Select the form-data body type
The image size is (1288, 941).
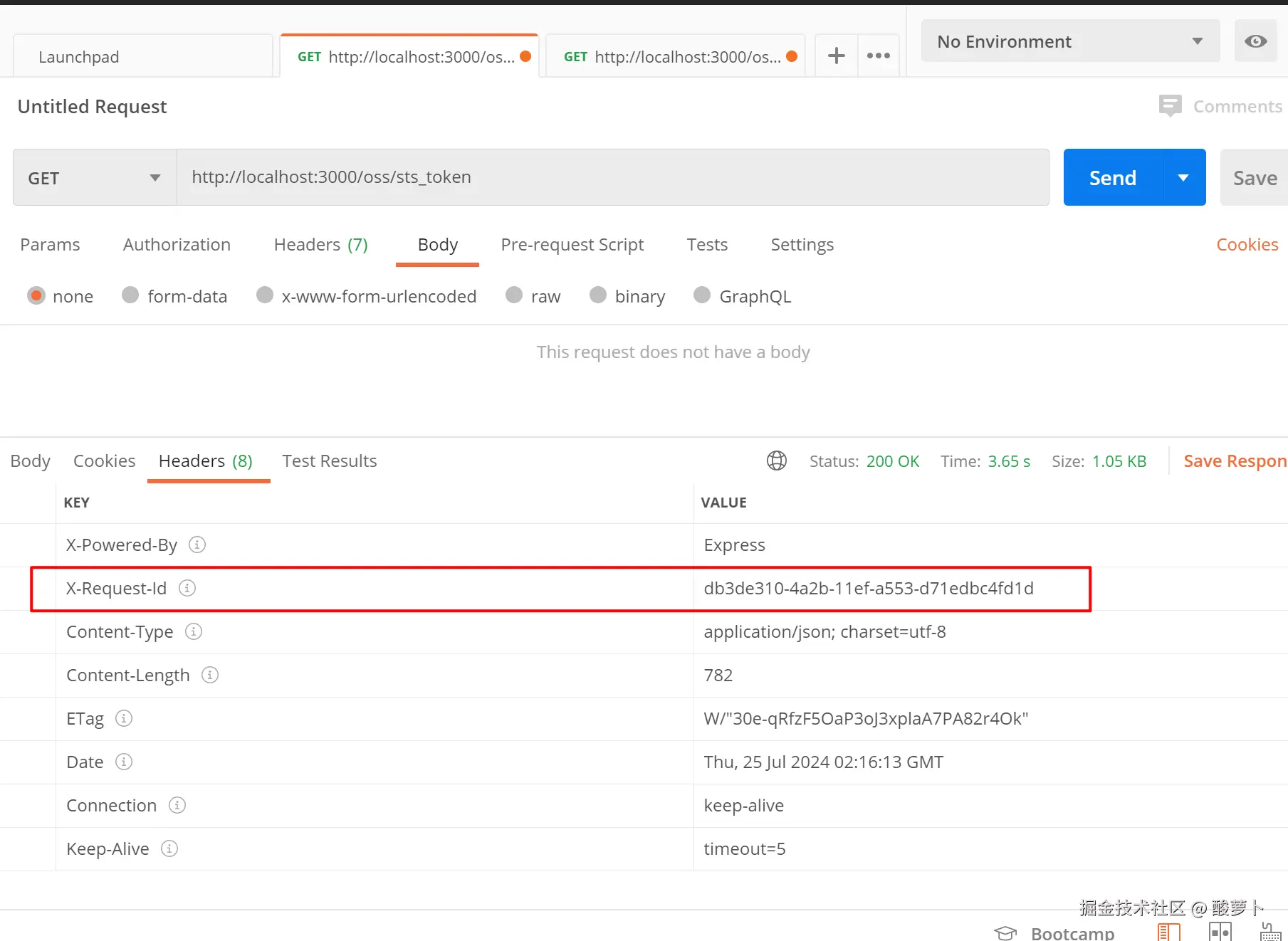(130, 295)
